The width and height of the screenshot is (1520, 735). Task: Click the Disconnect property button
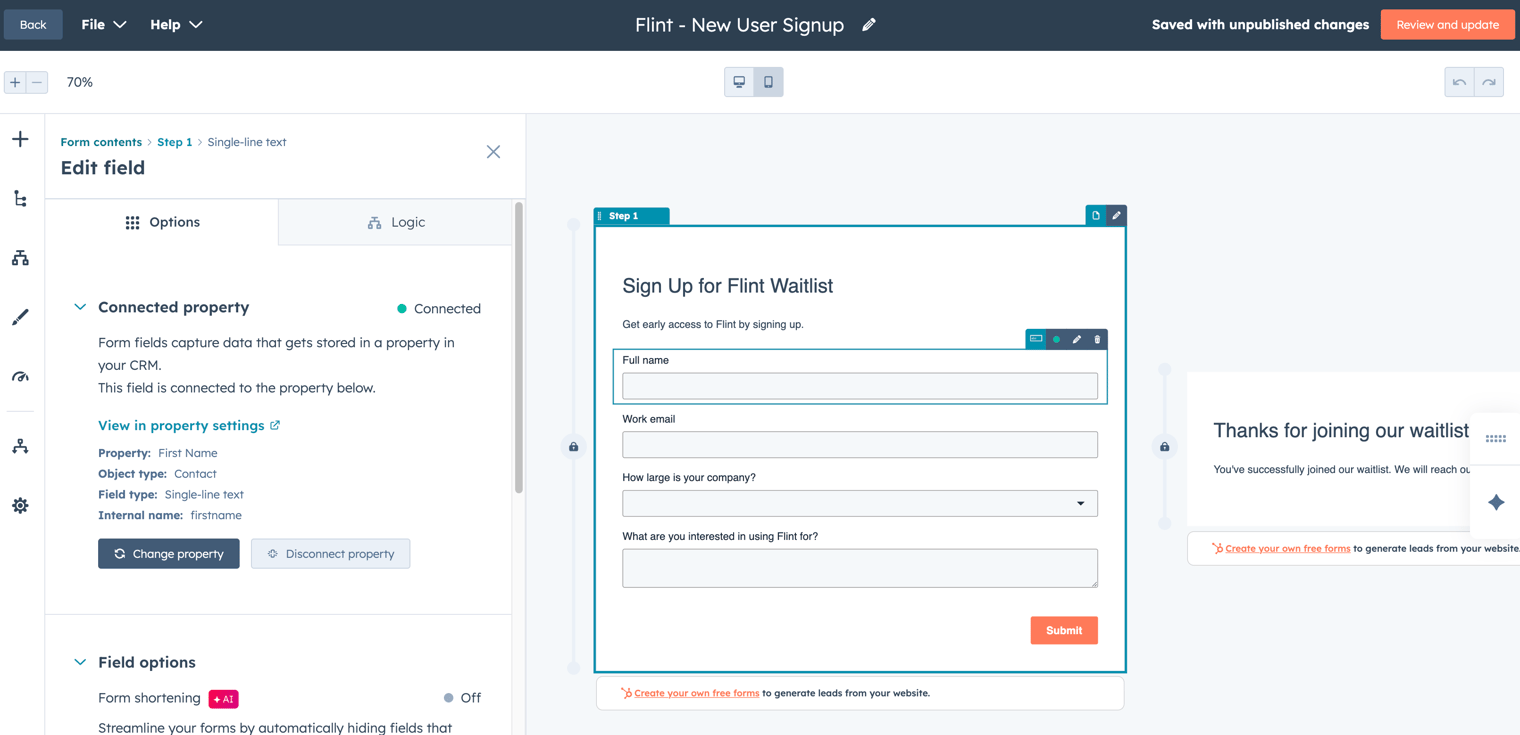coord(331,554)
